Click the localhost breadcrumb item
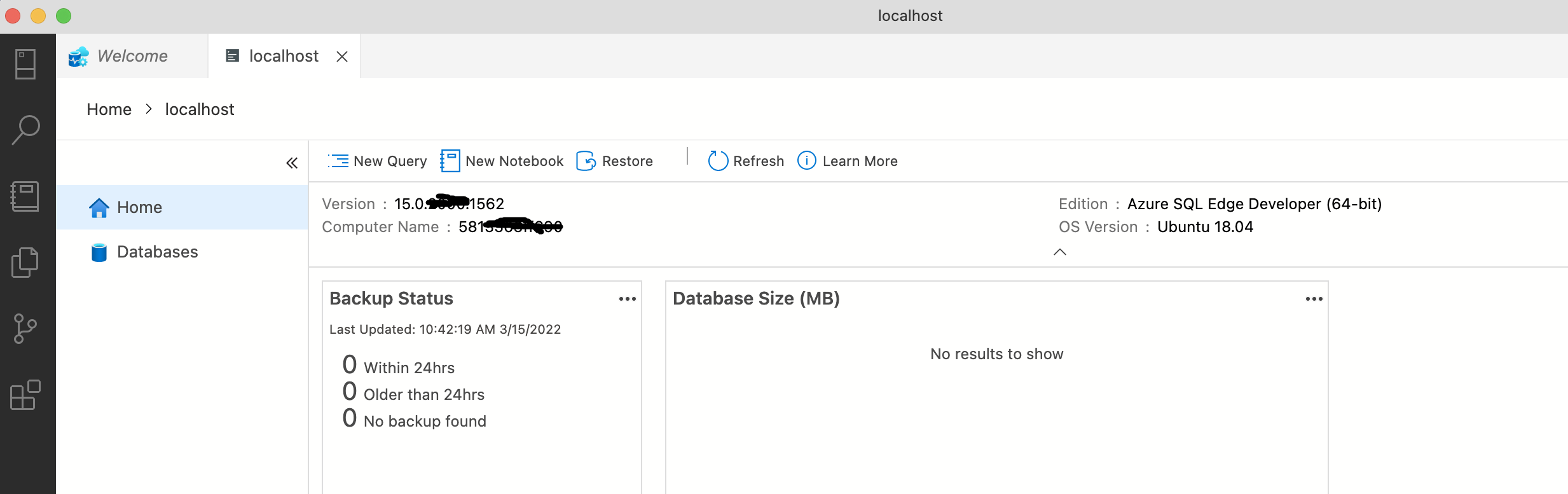Image resolution: width=1568 pixels, height=494 pixels. point(200,109)
